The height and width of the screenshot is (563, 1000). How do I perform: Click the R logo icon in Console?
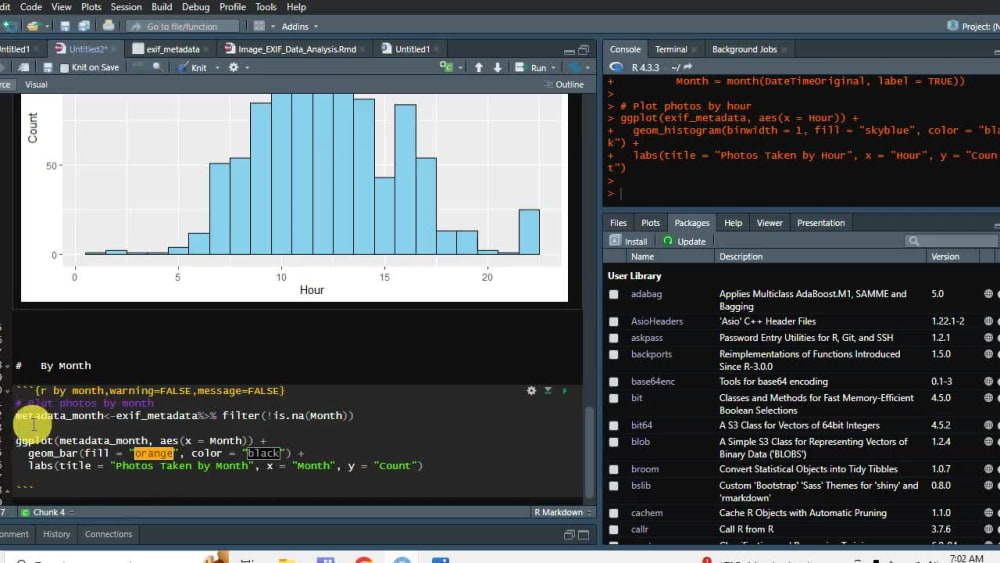pyautogui.click(x=616, y=67)
